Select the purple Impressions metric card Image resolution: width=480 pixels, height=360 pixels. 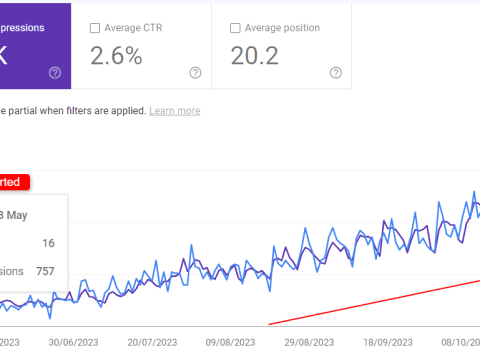pyautogui.click(x=35, y=46)
